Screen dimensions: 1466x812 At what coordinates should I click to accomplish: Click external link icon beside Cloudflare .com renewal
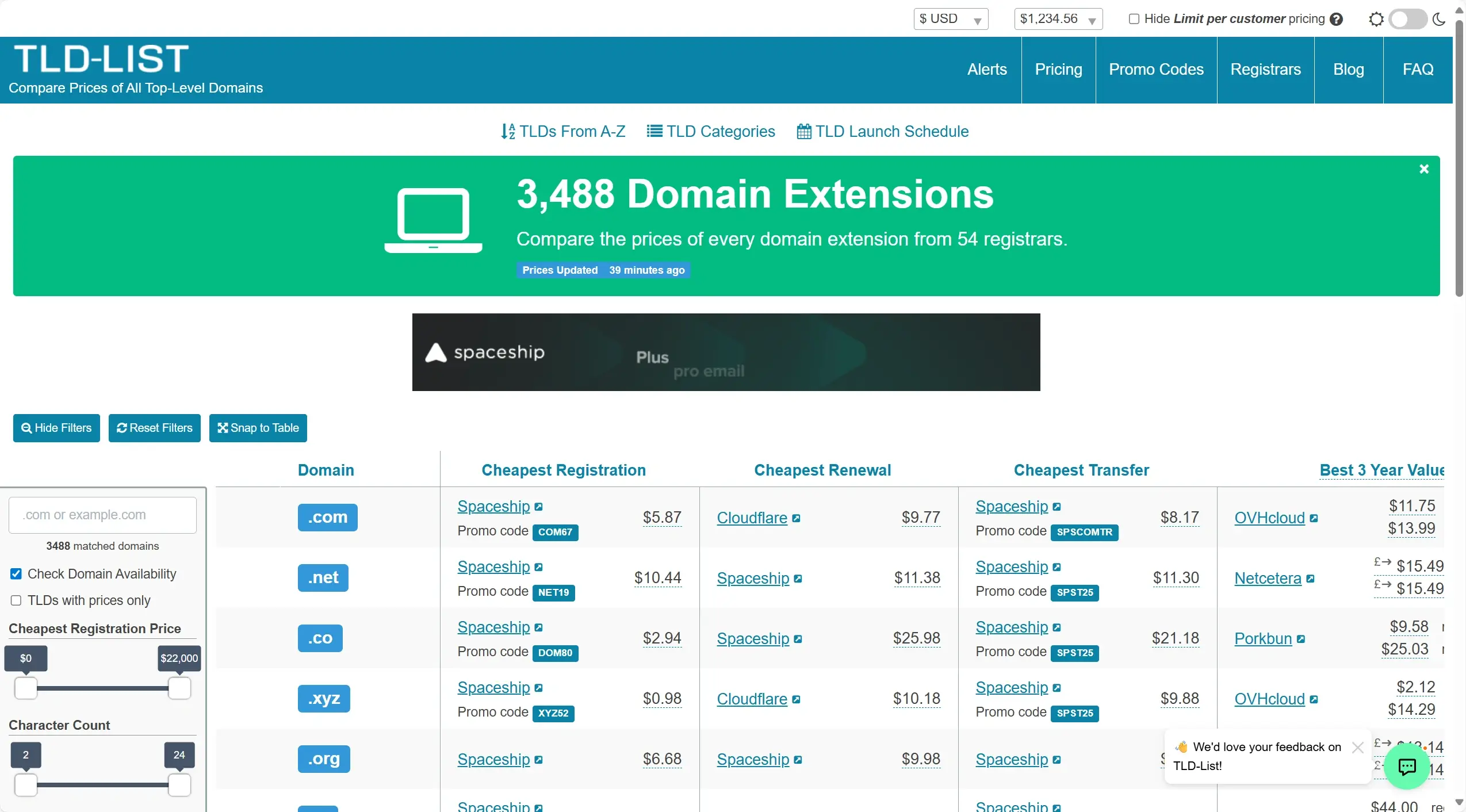pos(797,518)
